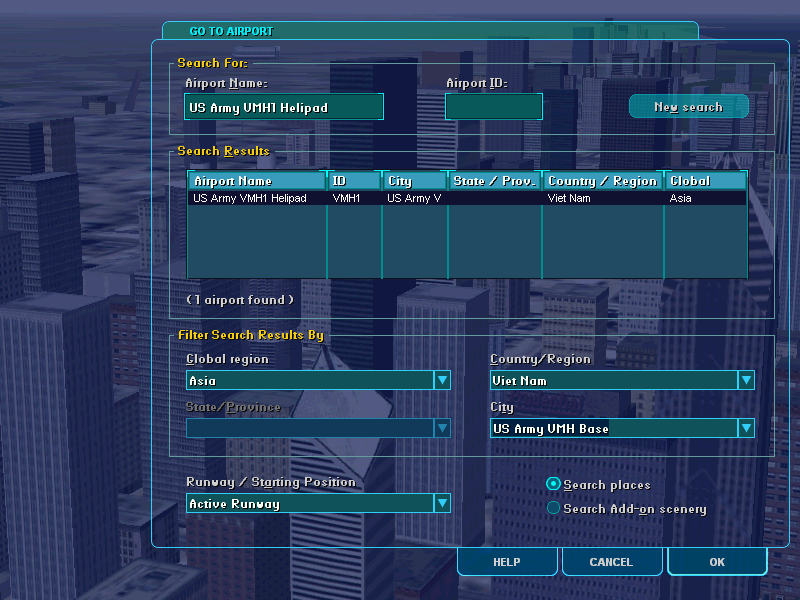This screenshot has height=600, width=800.
Task: Select the US Army VMH1 Helipad search result
Action: click(x=300, y=198)
